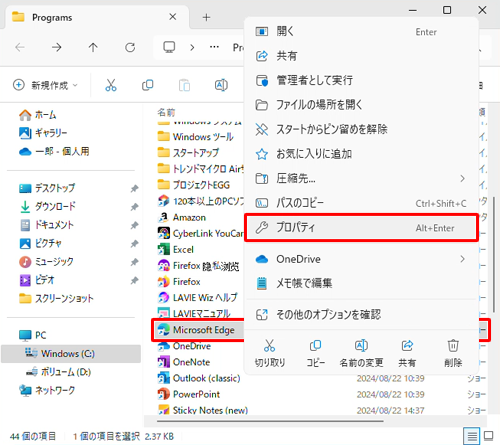The image size is (500, 445).
Task: Click the Copy icon in the toolbar
Action: point(147,85)
